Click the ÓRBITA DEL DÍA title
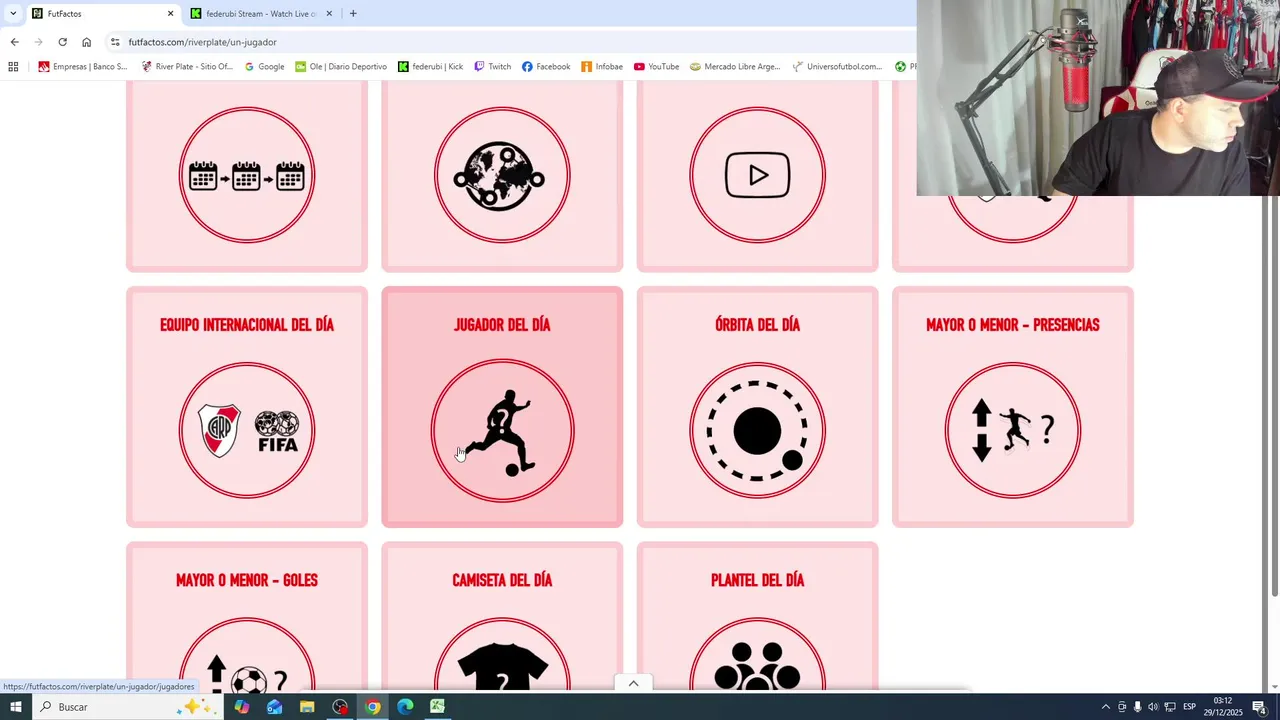 [757, 325]
